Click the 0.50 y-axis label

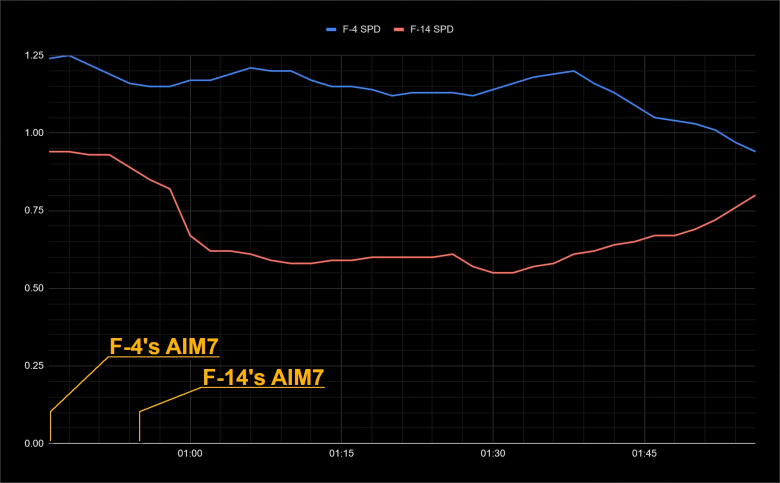(x=32, y=288)
